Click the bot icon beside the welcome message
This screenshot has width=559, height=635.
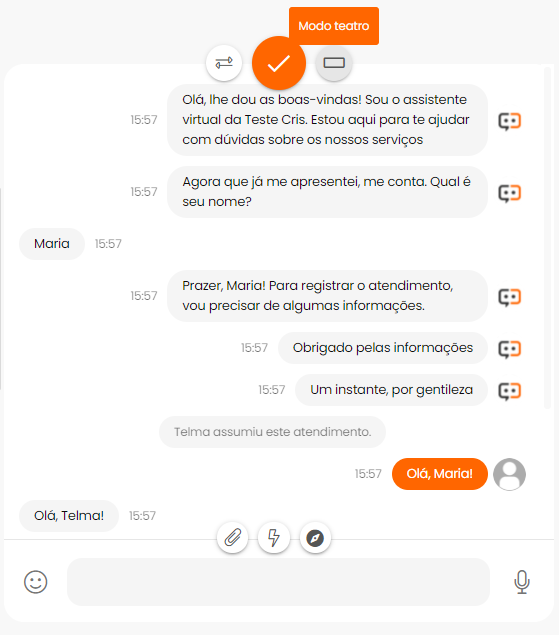[509, 121]
